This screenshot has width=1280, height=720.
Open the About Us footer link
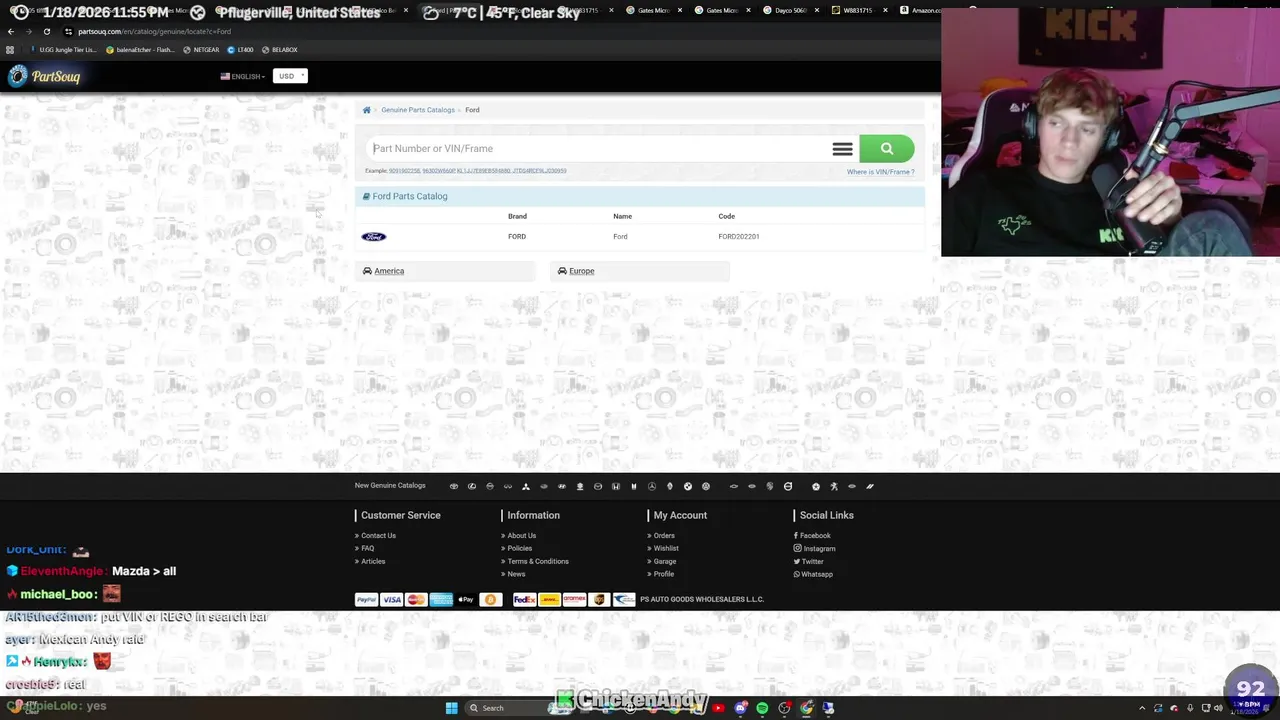tap(521, 536)
